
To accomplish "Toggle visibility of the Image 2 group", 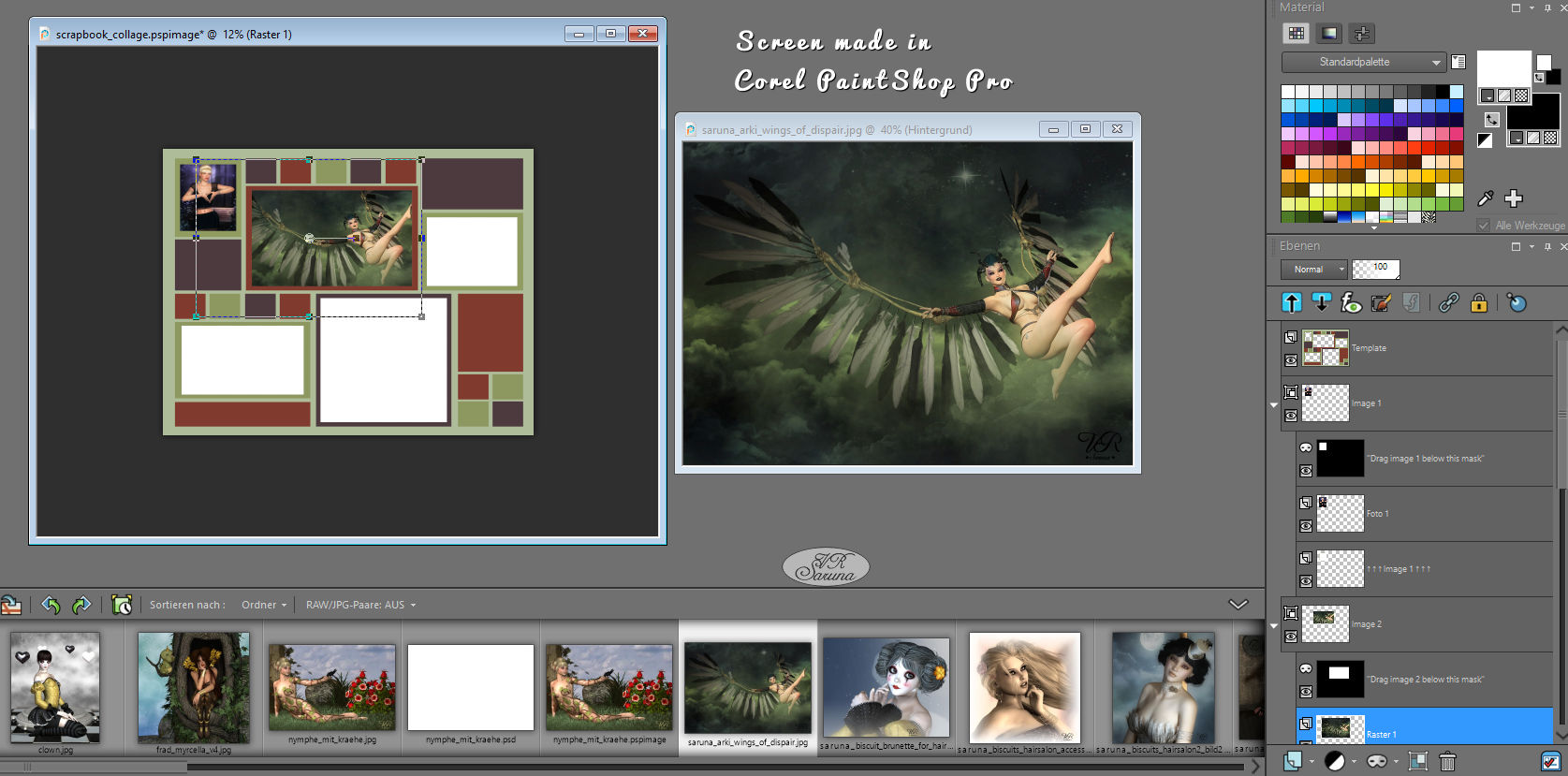I will pos(1291,637).
